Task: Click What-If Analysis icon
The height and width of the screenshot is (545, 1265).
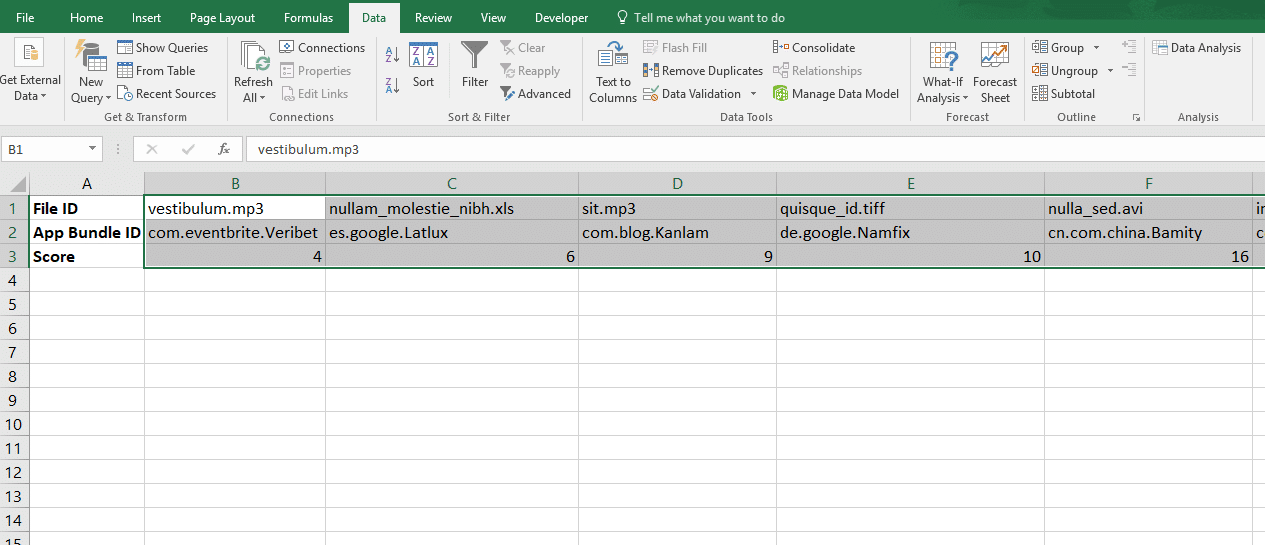Action: (944, 56)
